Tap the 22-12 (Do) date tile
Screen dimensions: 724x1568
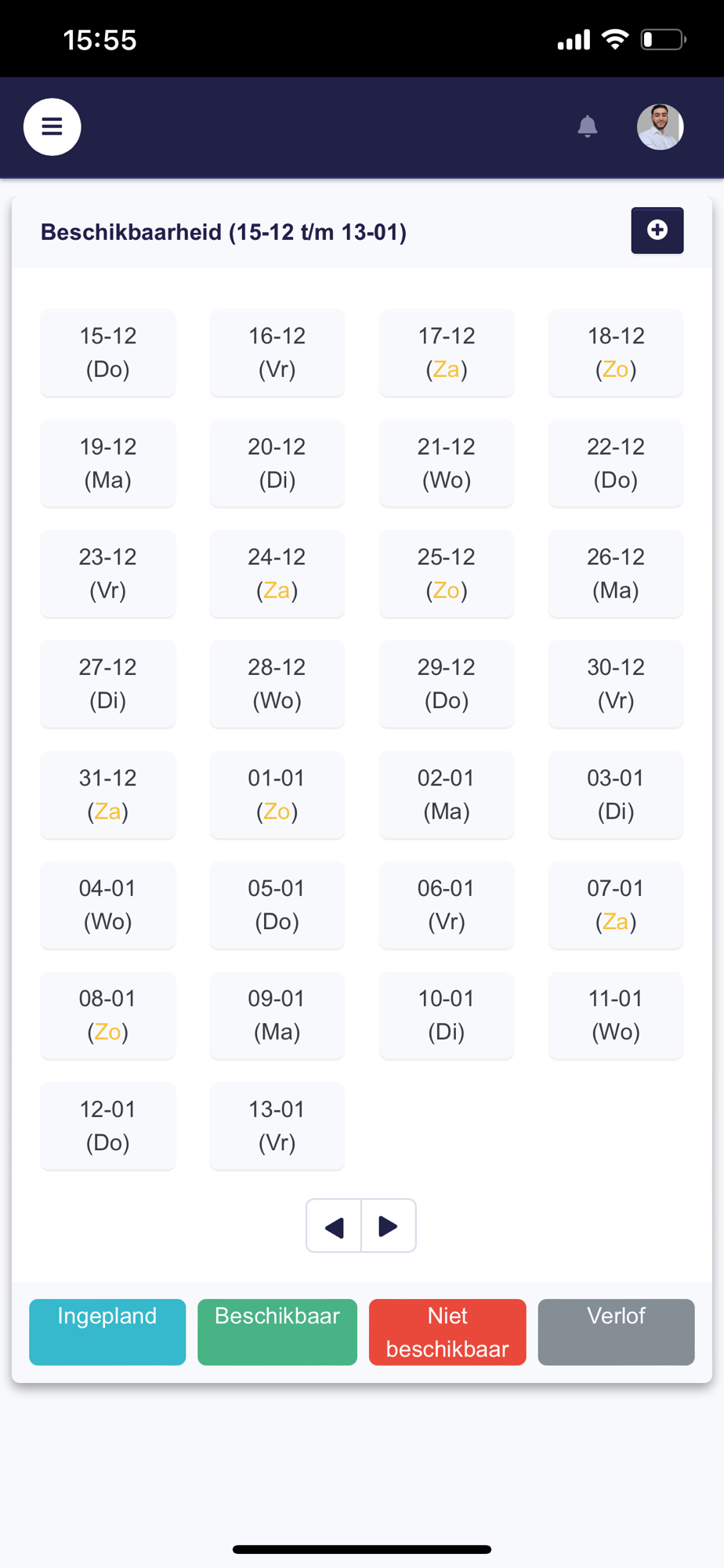[x=616, y=463]
